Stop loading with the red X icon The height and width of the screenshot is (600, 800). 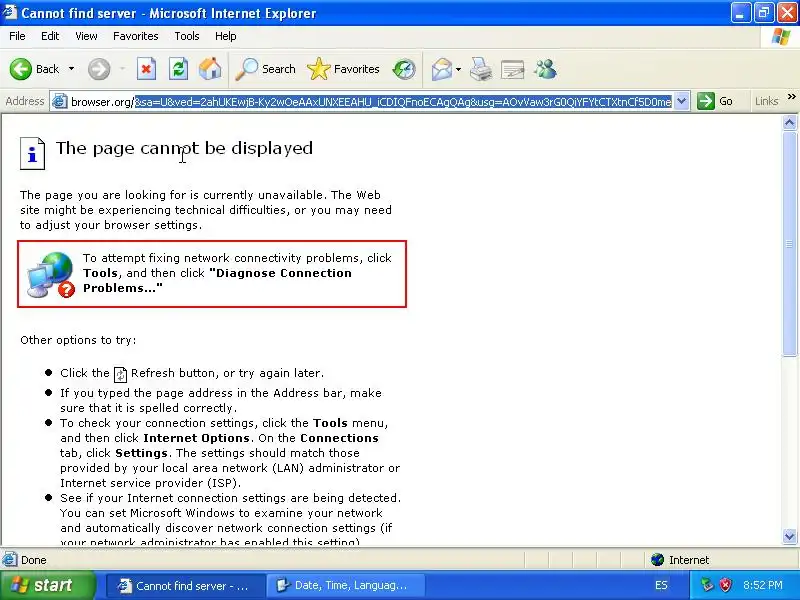point(146,69)
